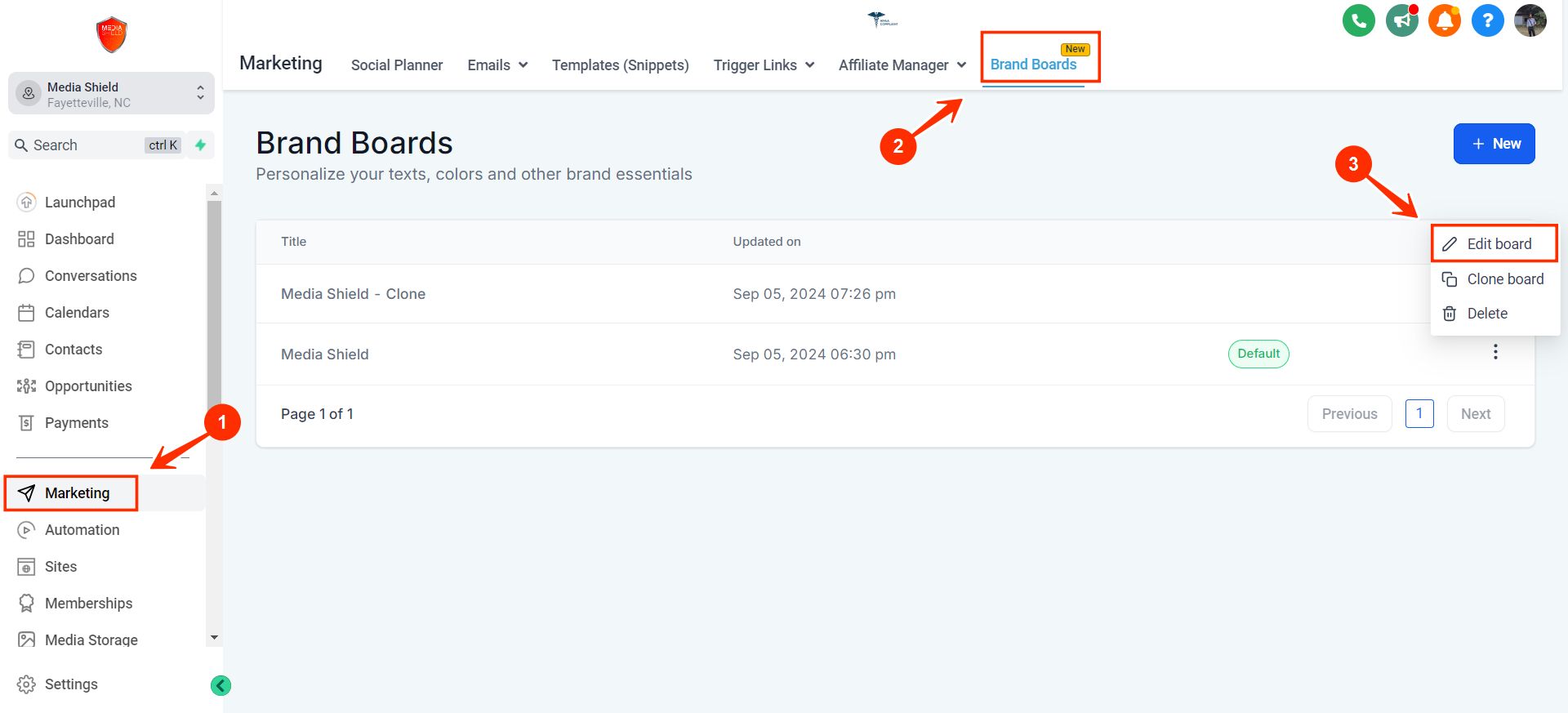Click the Automation play icon
The image size is (1568, 713).
[x=26, y=529]
